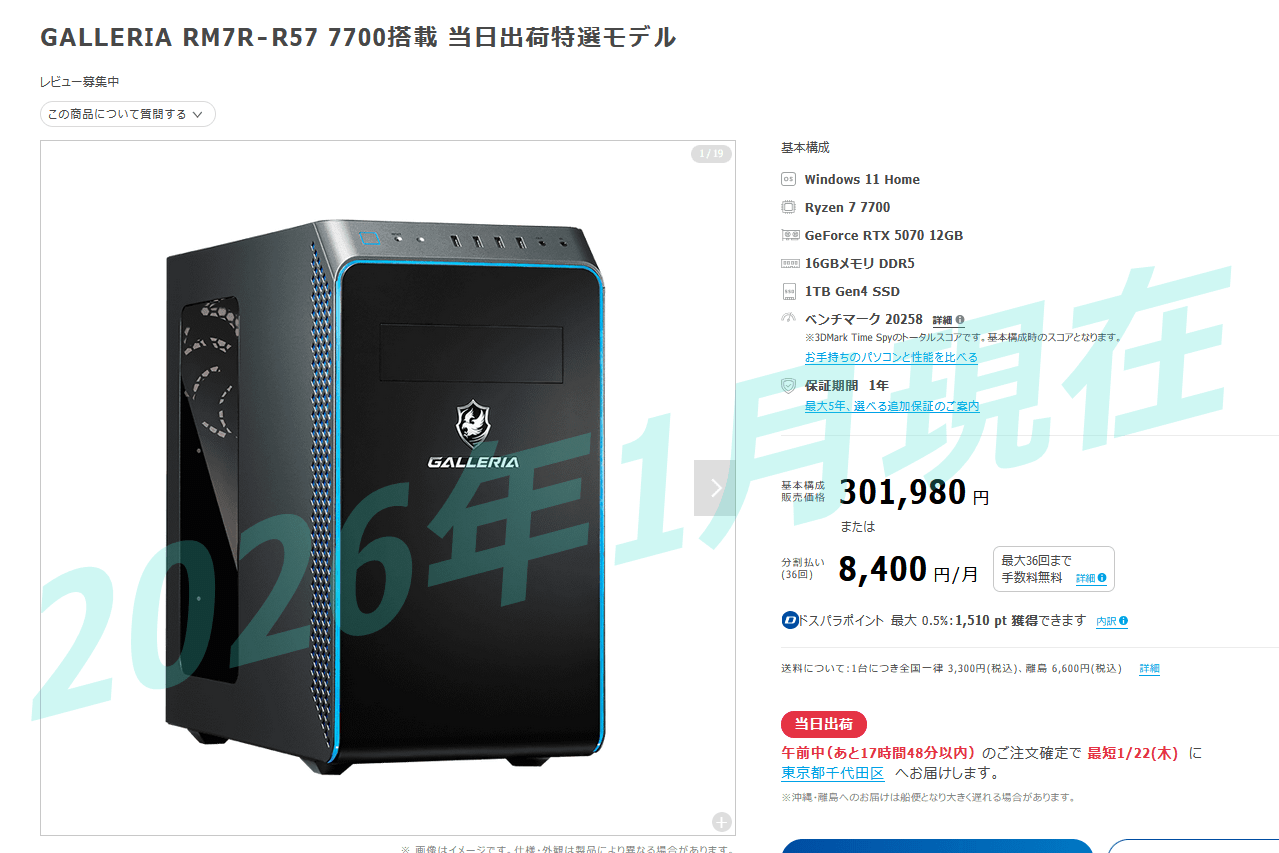This screenshot has width=1279, height=853.
Task: Click the warranty shield icon
Action: click(x=788, y=385)
